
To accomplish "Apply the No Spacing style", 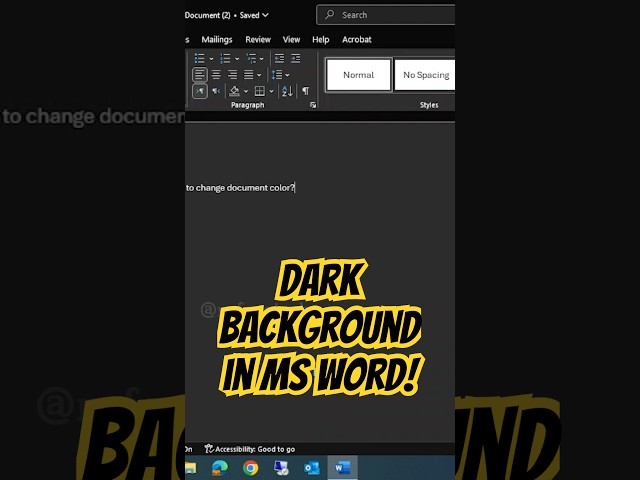I will [424, 75].
